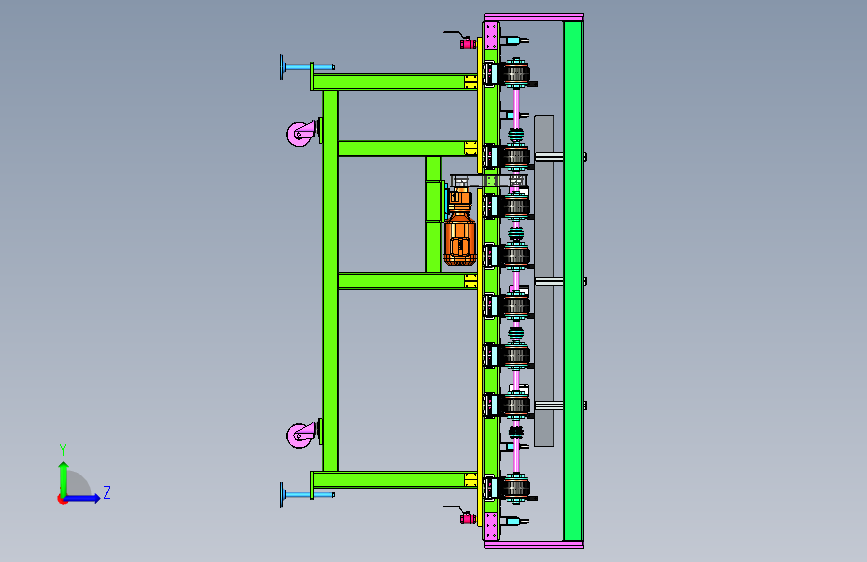Select the bottommost black roller wheel

pyautogui.click(x=516, y=488)
